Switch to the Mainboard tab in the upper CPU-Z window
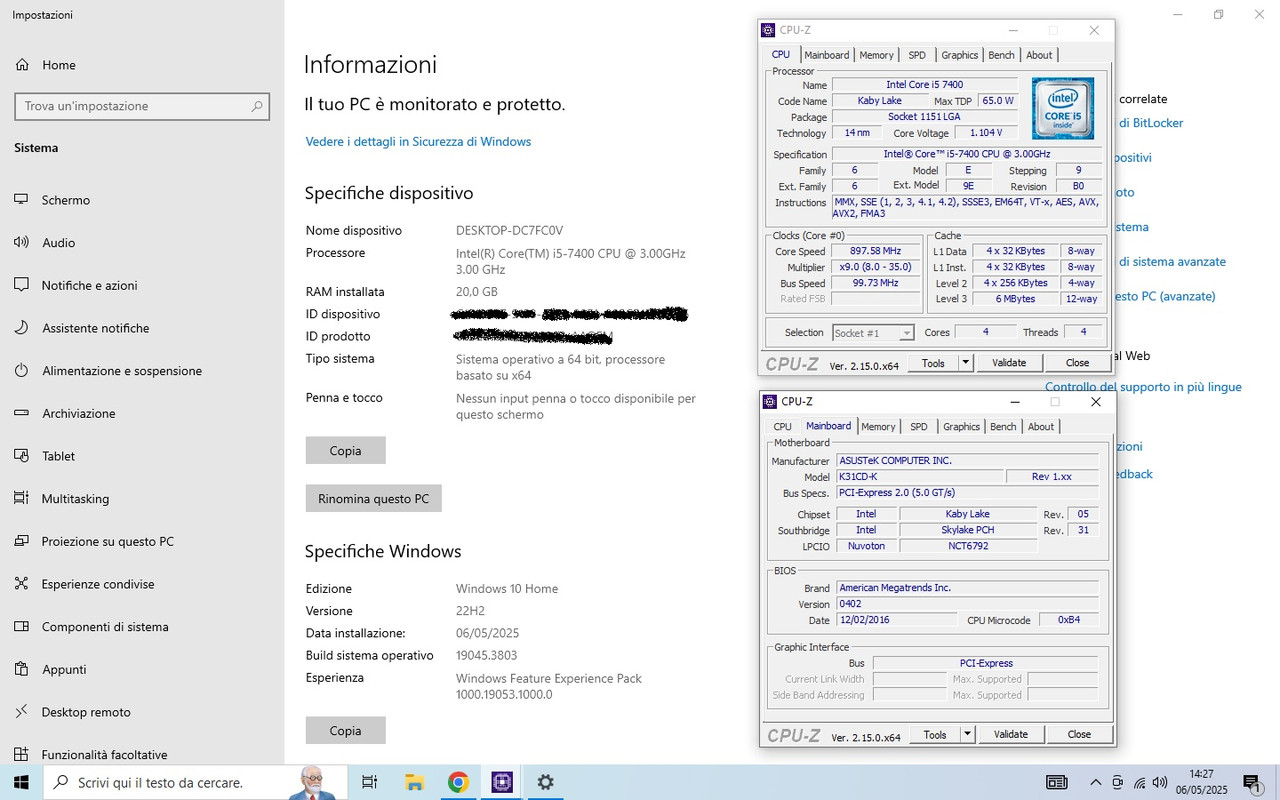 (x=827, y=55)
